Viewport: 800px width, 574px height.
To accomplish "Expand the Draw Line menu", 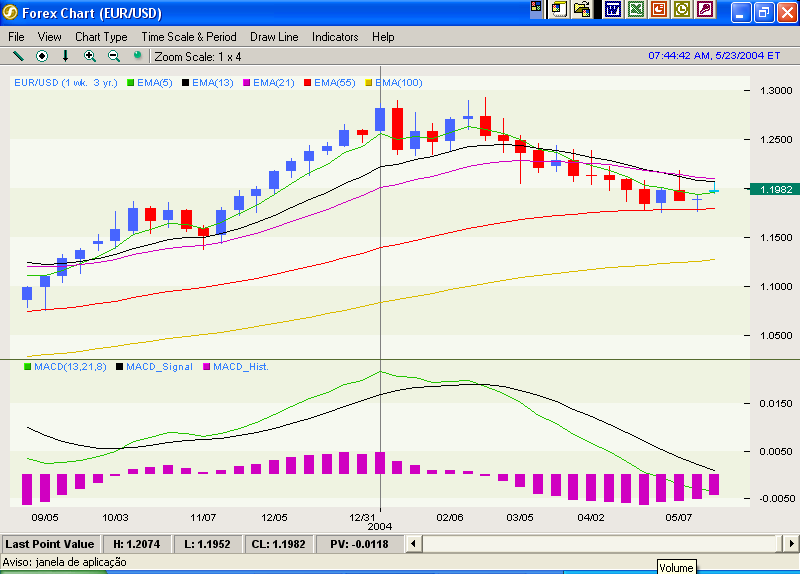I will point(274,37).
